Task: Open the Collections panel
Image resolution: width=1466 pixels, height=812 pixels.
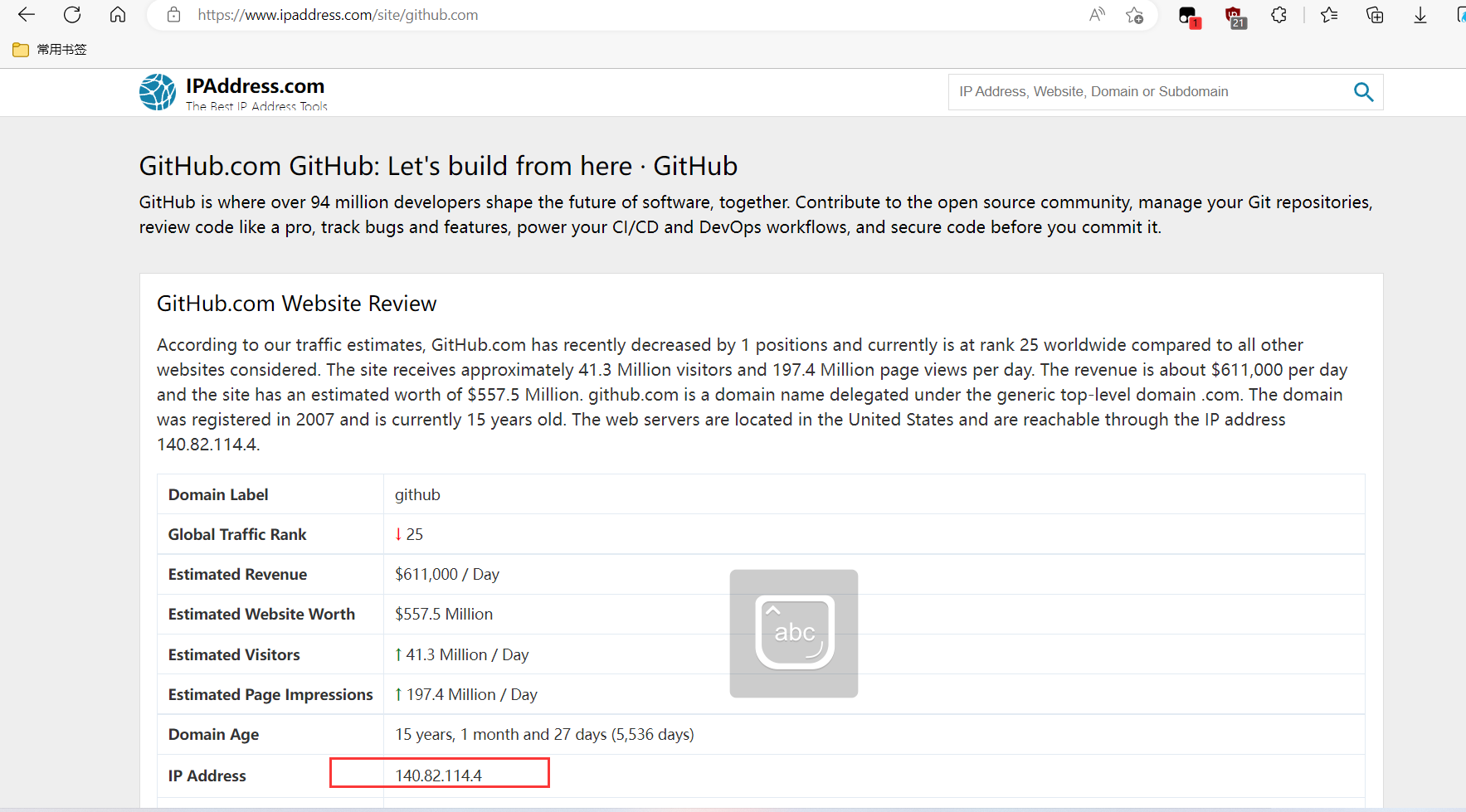Action: (x=1375, y=15)
